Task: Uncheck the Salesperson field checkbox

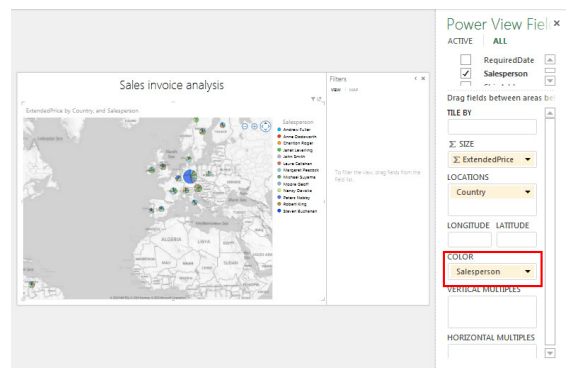Action: [465, 73]
